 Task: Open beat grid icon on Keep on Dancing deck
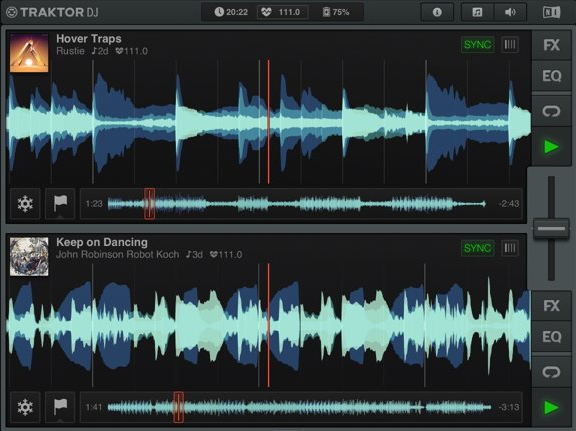click(x=510, y=248)
